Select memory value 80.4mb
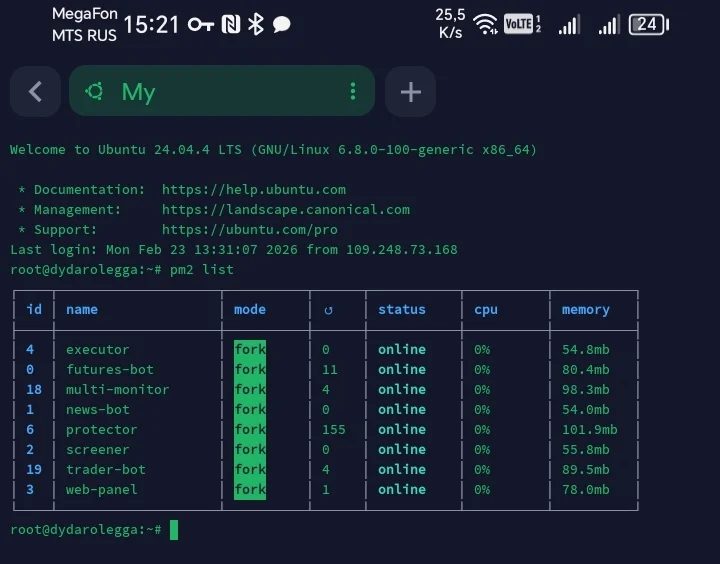The image size is (720, 564). click(x=585, y=369)
